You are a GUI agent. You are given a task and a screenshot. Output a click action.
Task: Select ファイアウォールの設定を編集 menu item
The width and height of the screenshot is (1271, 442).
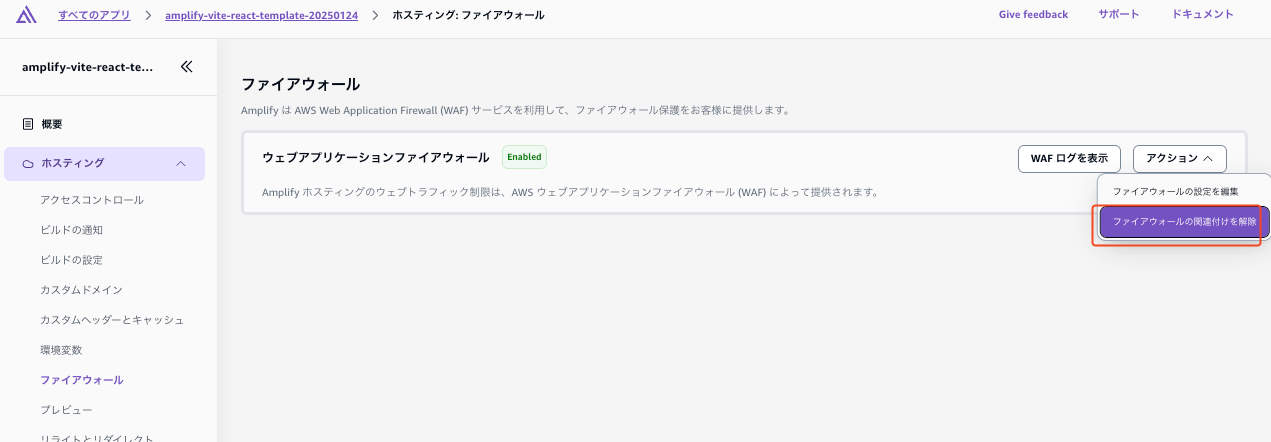(x=1175, y=191)
